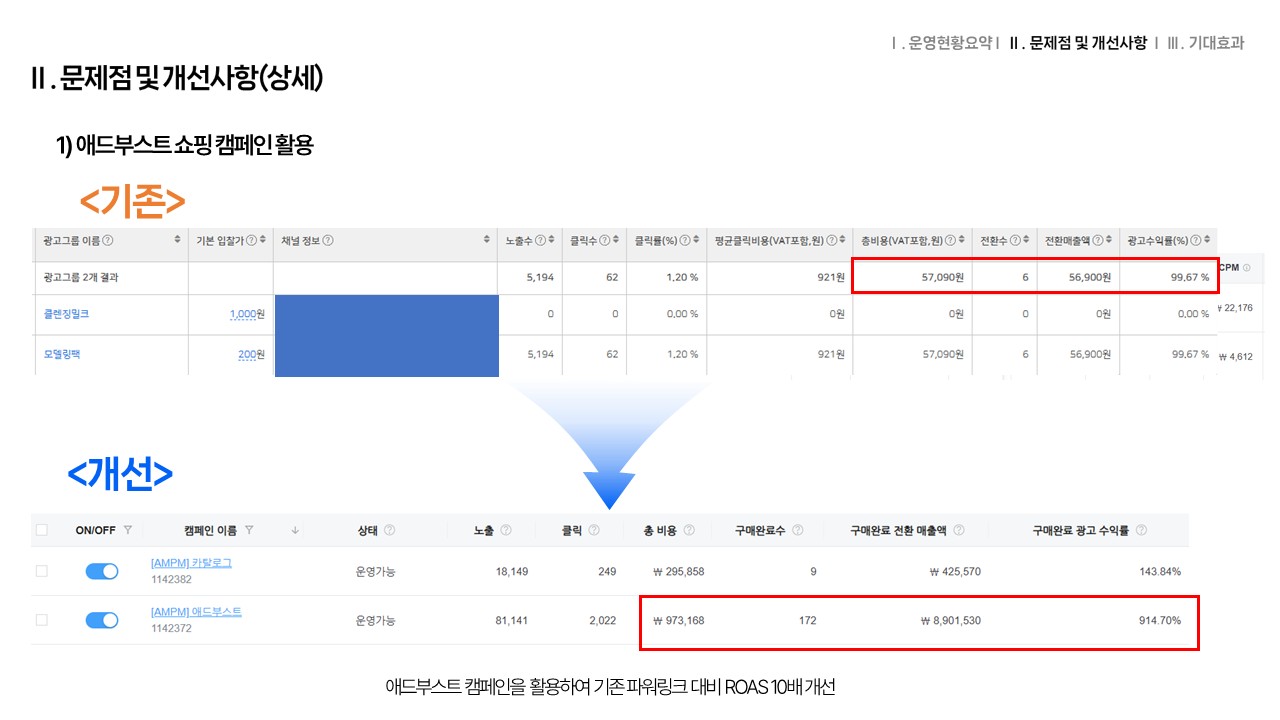This screenshot has height=720, width=1280.
Task: Open the [AMPM] 애드부스트 campaign link
Action: point(196,612)
